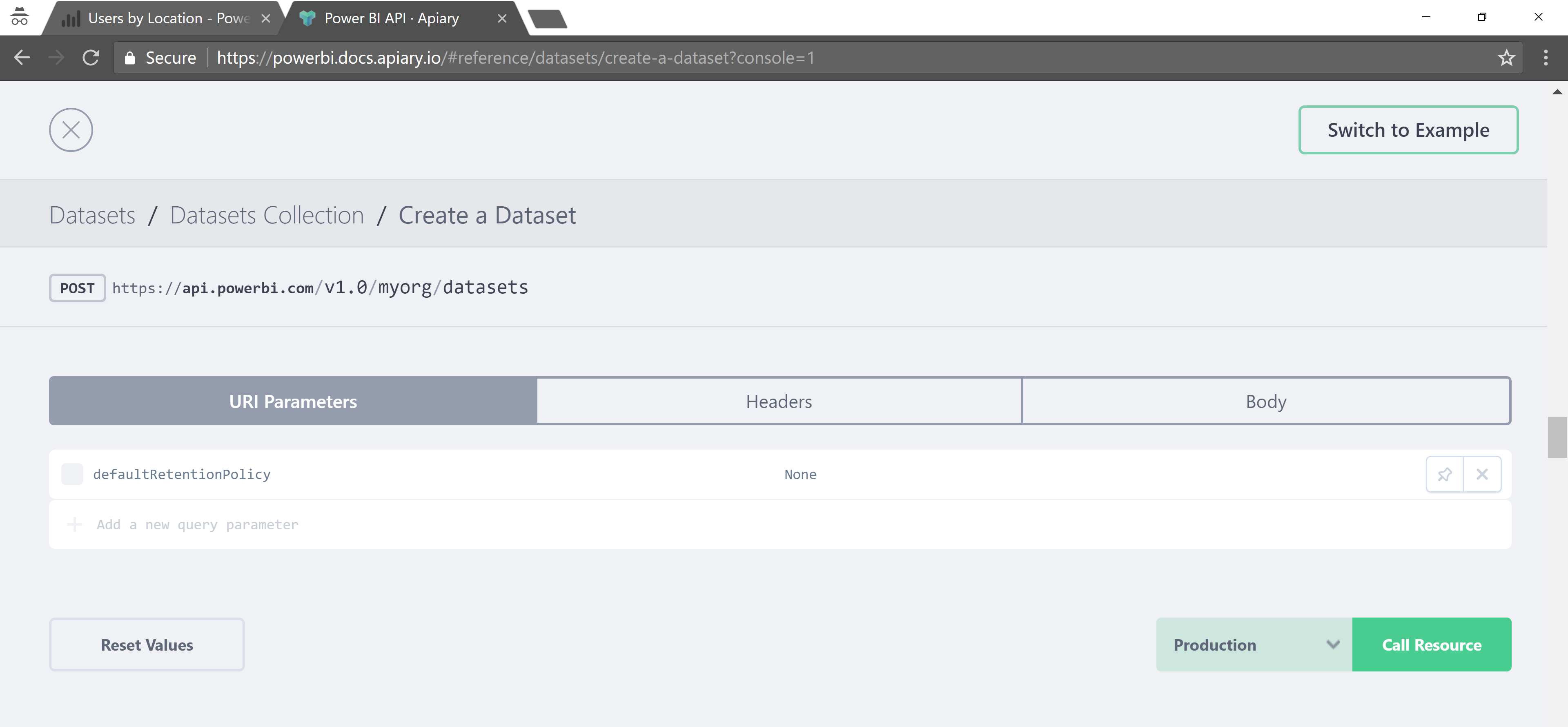Switch to the Headers tab

pyautogui.click(x=779, y=401)
